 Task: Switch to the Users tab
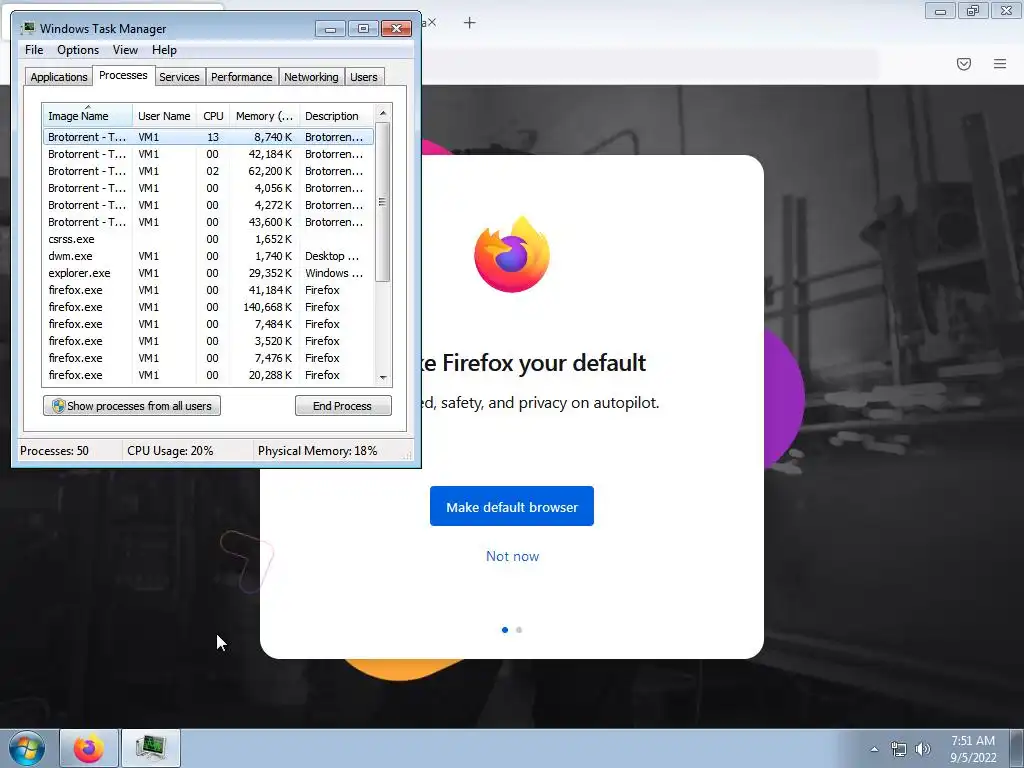pos(364,77)
